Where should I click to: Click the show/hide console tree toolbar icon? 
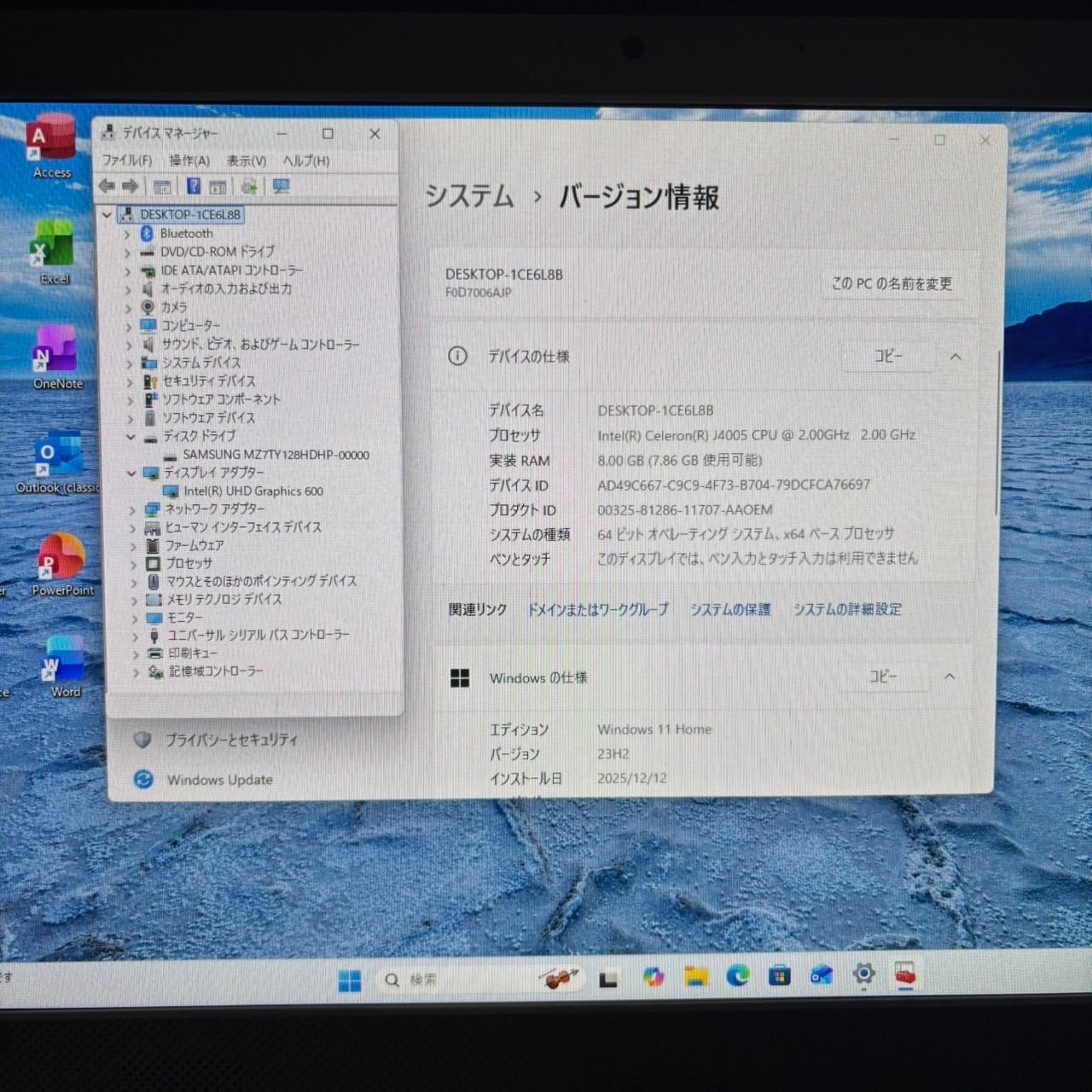162,187
